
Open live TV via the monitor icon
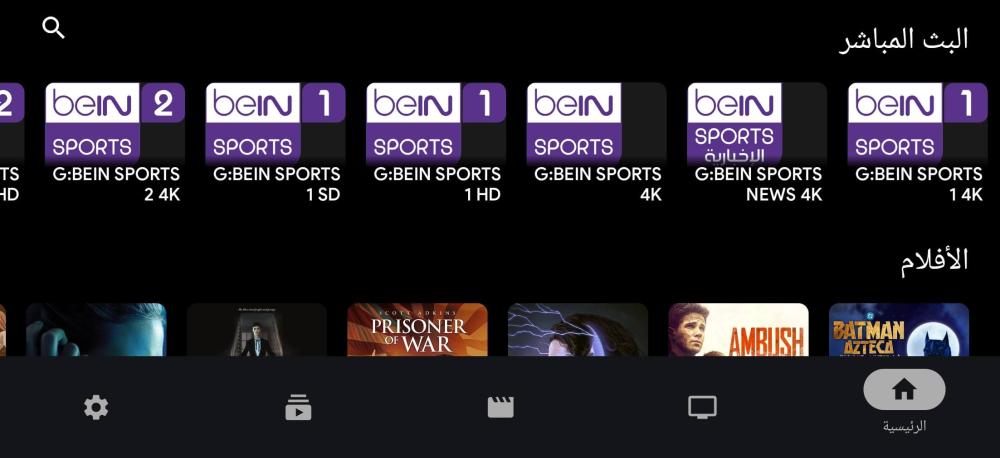pos(702,407)
